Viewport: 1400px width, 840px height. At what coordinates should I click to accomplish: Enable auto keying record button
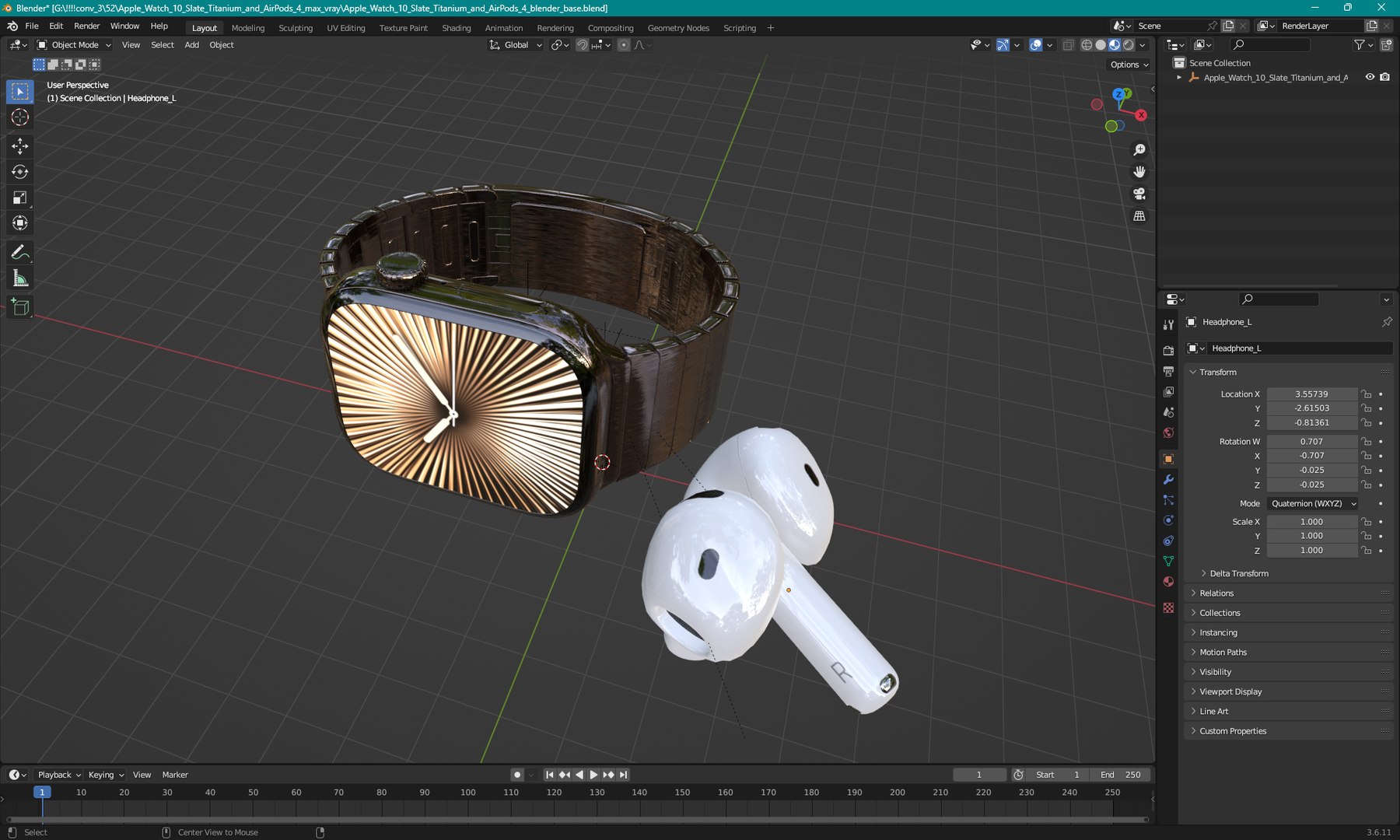[x=517, y=775]
